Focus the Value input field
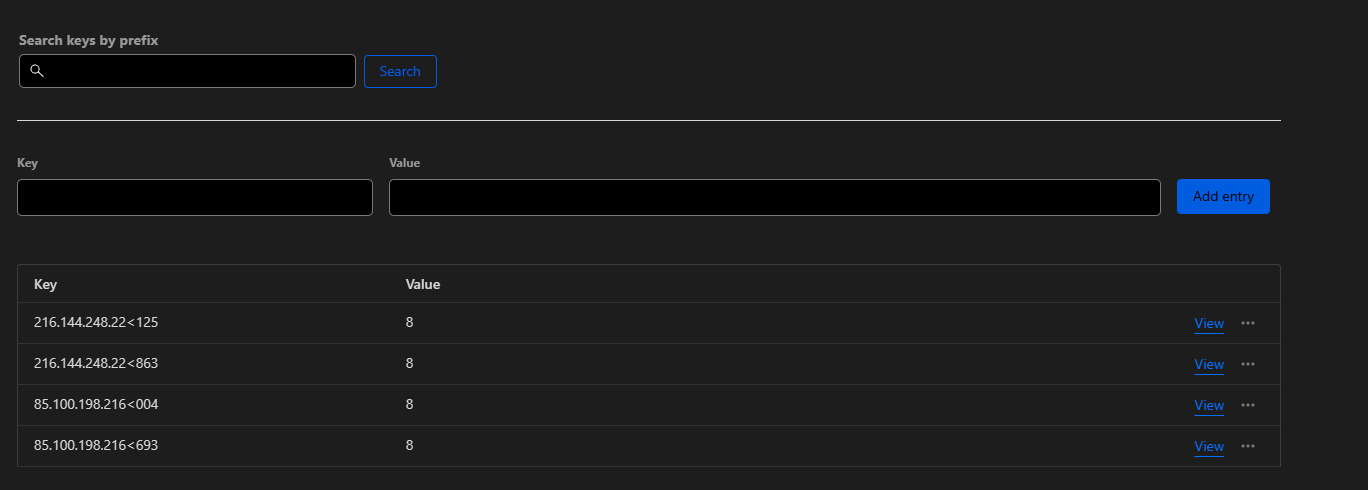The image size is (1368, 490). pyautogui.click(x=774, y=197)
